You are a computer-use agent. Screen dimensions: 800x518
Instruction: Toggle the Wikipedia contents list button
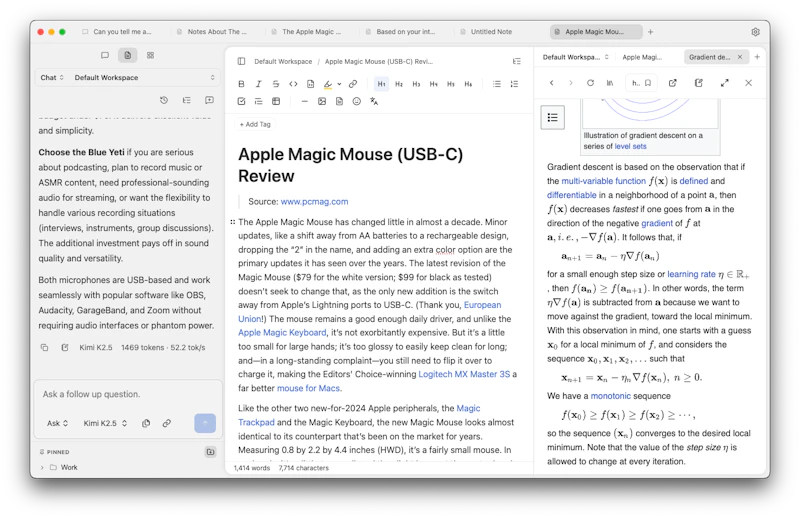[553, 117]
